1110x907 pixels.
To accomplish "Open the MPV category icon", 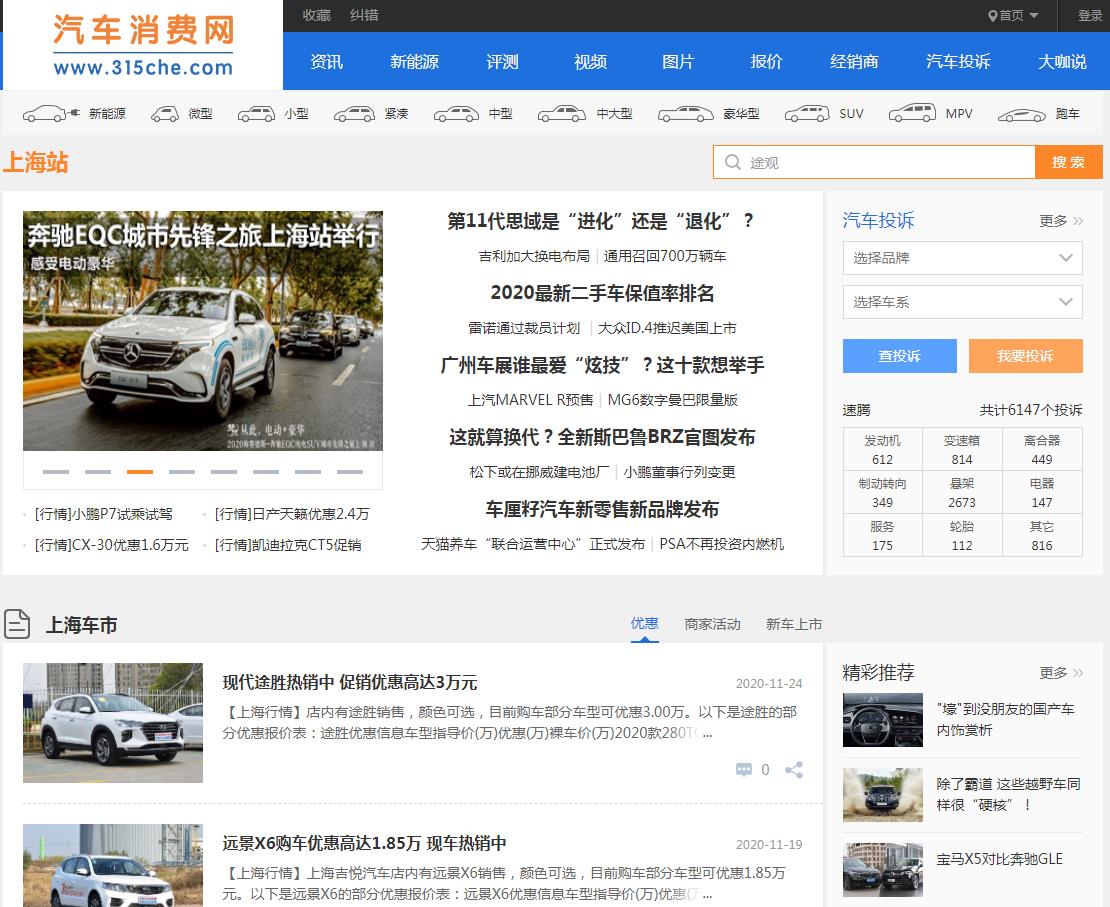I will [x=912, y=113].
